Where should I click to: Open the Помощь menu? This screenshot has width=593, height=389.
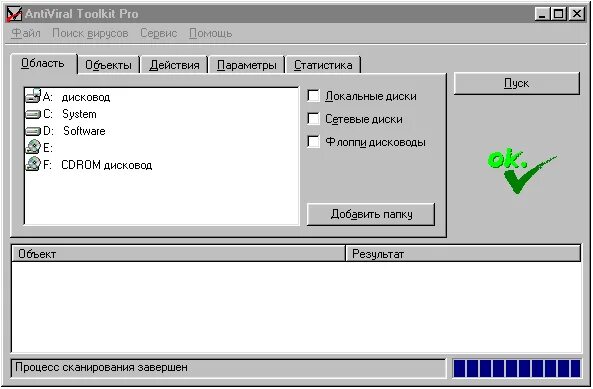pyautogui.click(x=210, y=33)
